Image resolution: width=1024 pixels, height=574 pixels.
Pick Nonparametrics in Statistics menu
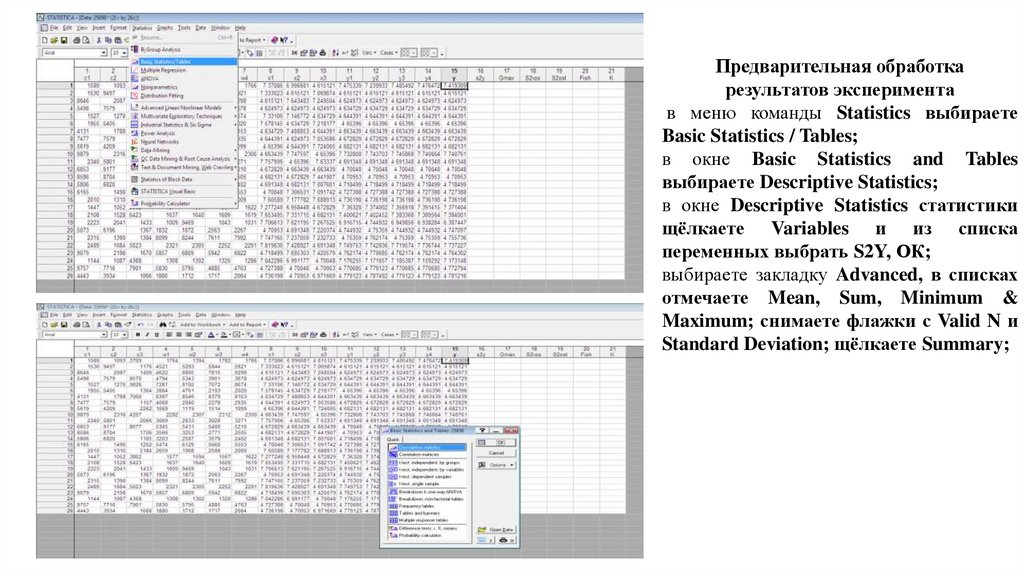click(184, 87)
